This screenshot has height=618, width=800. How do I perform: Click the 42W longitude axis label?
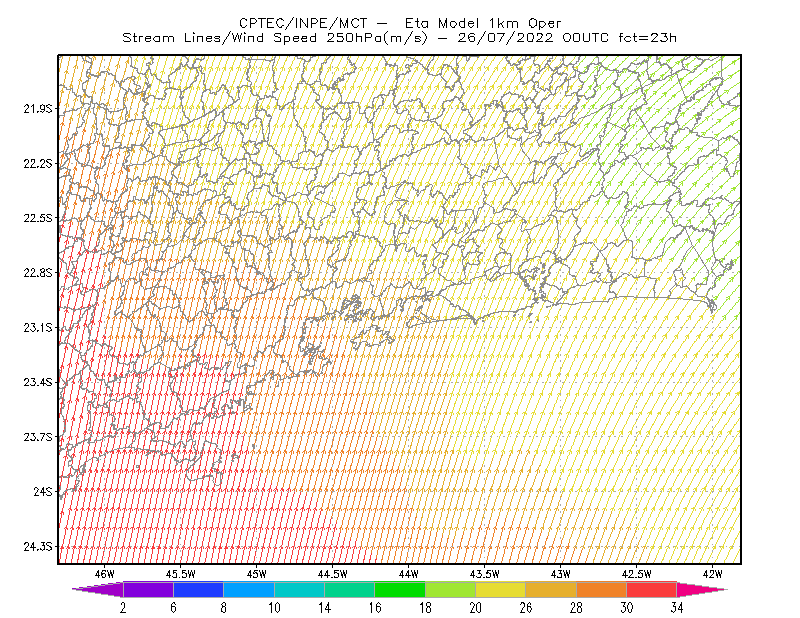click(713, 574)
